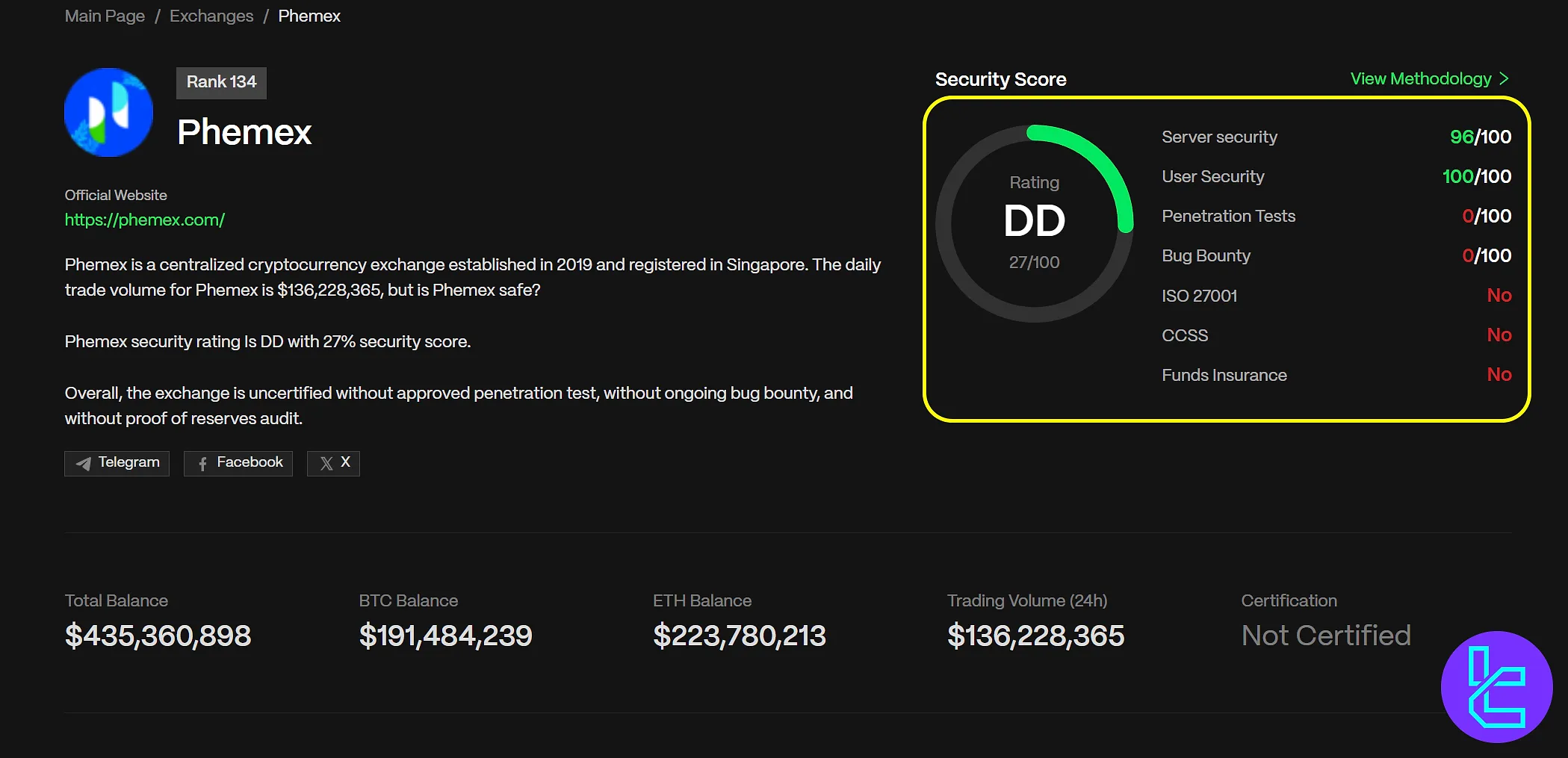Visit the phemex.com official website link

[x=145, y=220]
